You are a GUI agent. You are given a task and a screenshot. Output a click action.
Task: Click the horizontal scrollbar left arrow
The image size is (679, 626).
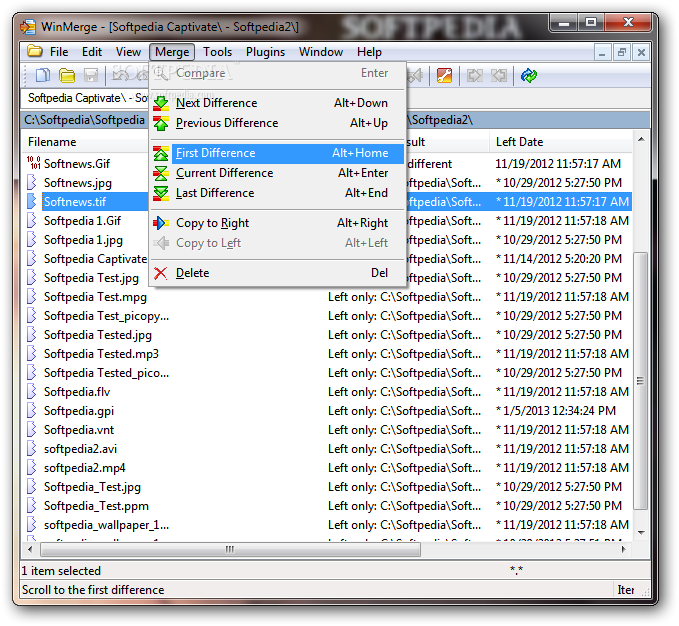coord(30,549)
